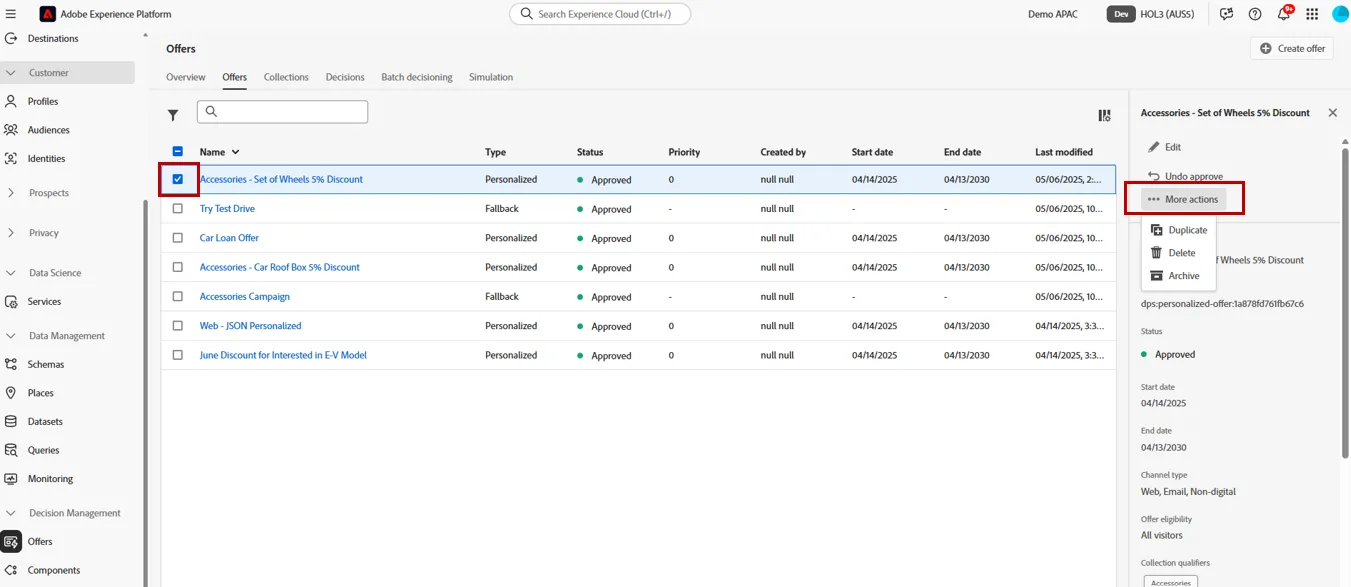This screenshot has width=1351, height=587.
Task: Open Datasets in the sidebar
Action: point(45,421)
